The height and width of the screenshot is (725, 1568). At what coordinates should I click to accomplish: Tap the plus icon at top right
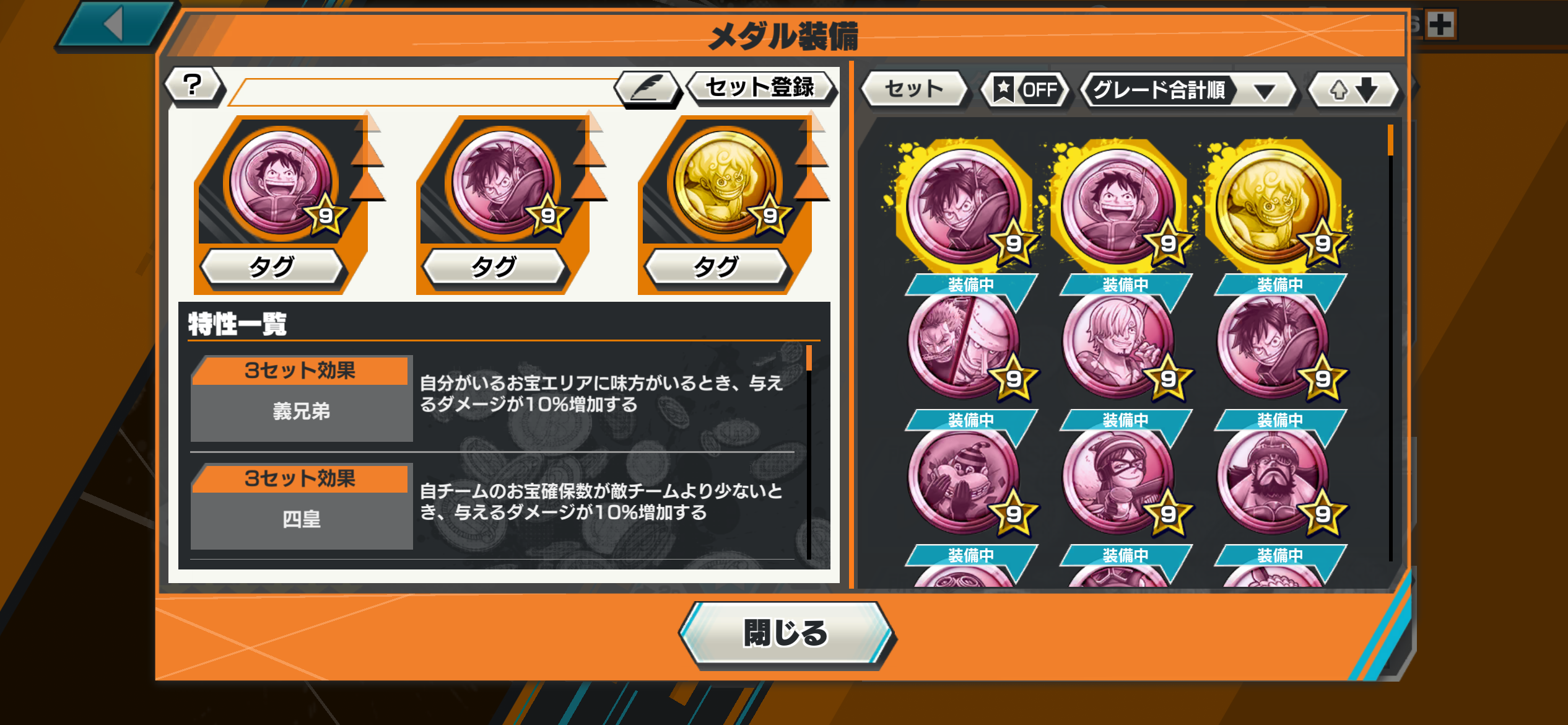tap(1440, 25)
